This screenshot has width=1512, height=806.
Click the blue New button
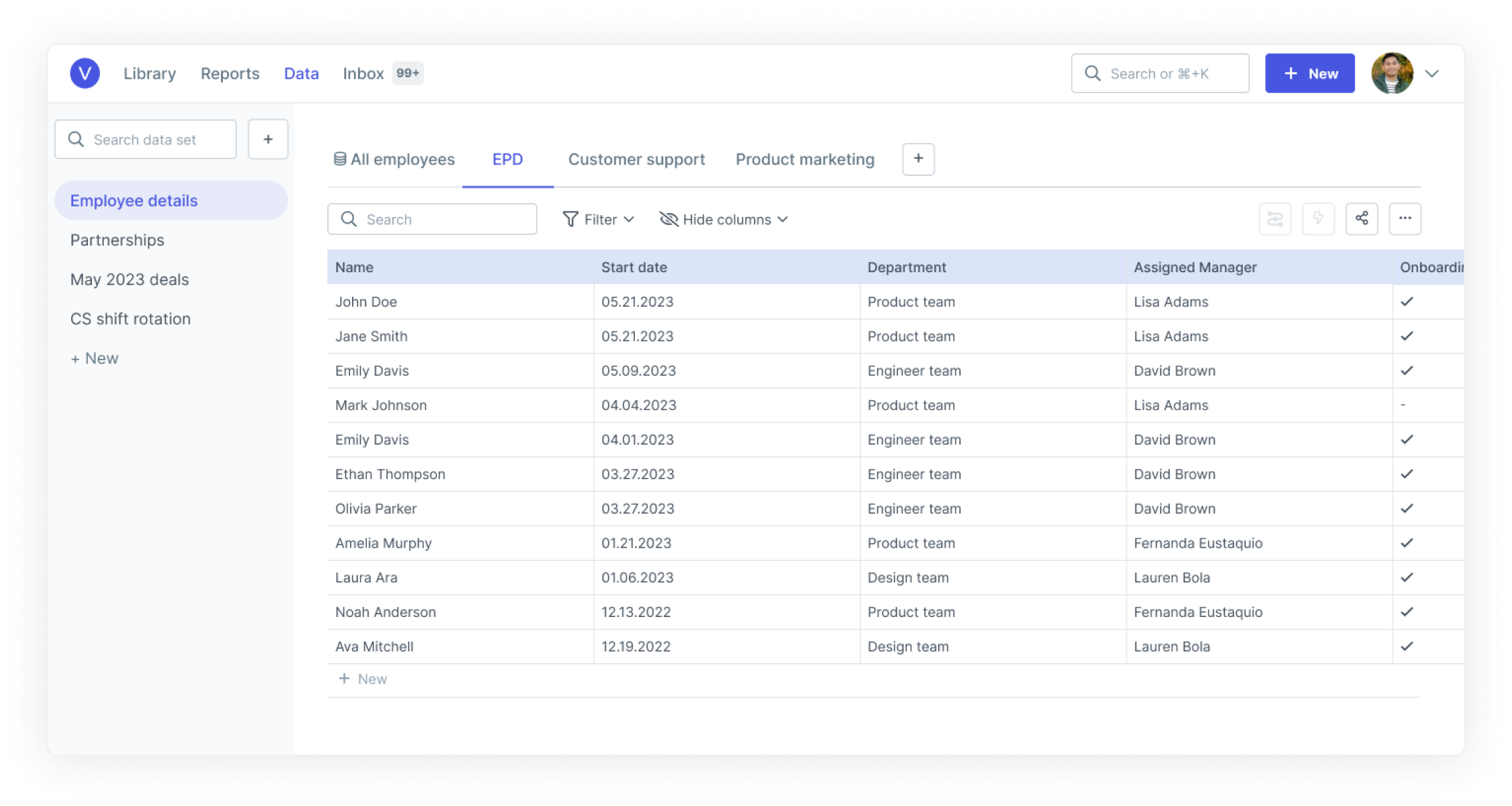pyautogui.click(x=1310, y=73)
